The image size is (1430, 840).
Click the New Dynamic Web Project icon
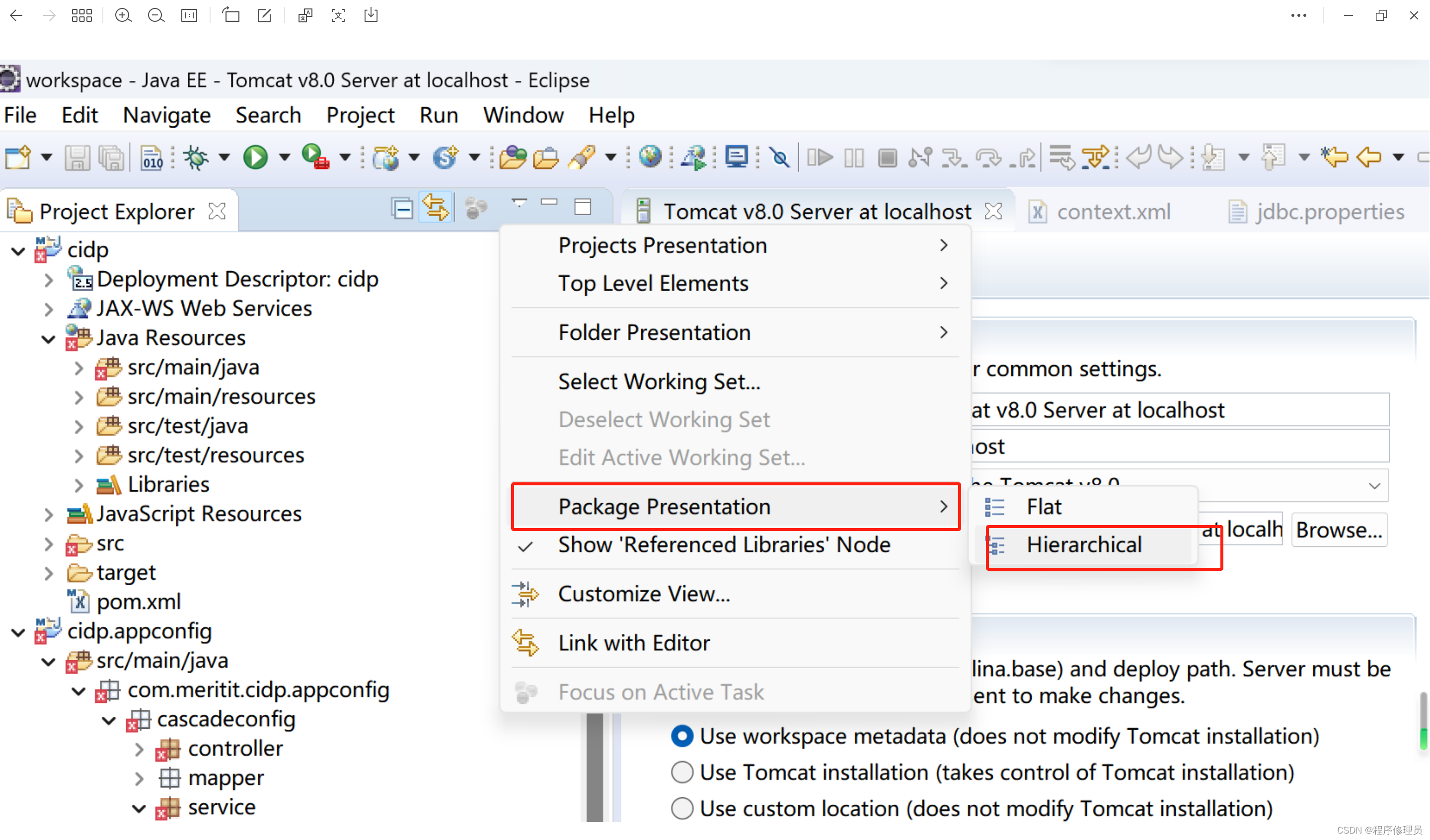pos(386,158)
